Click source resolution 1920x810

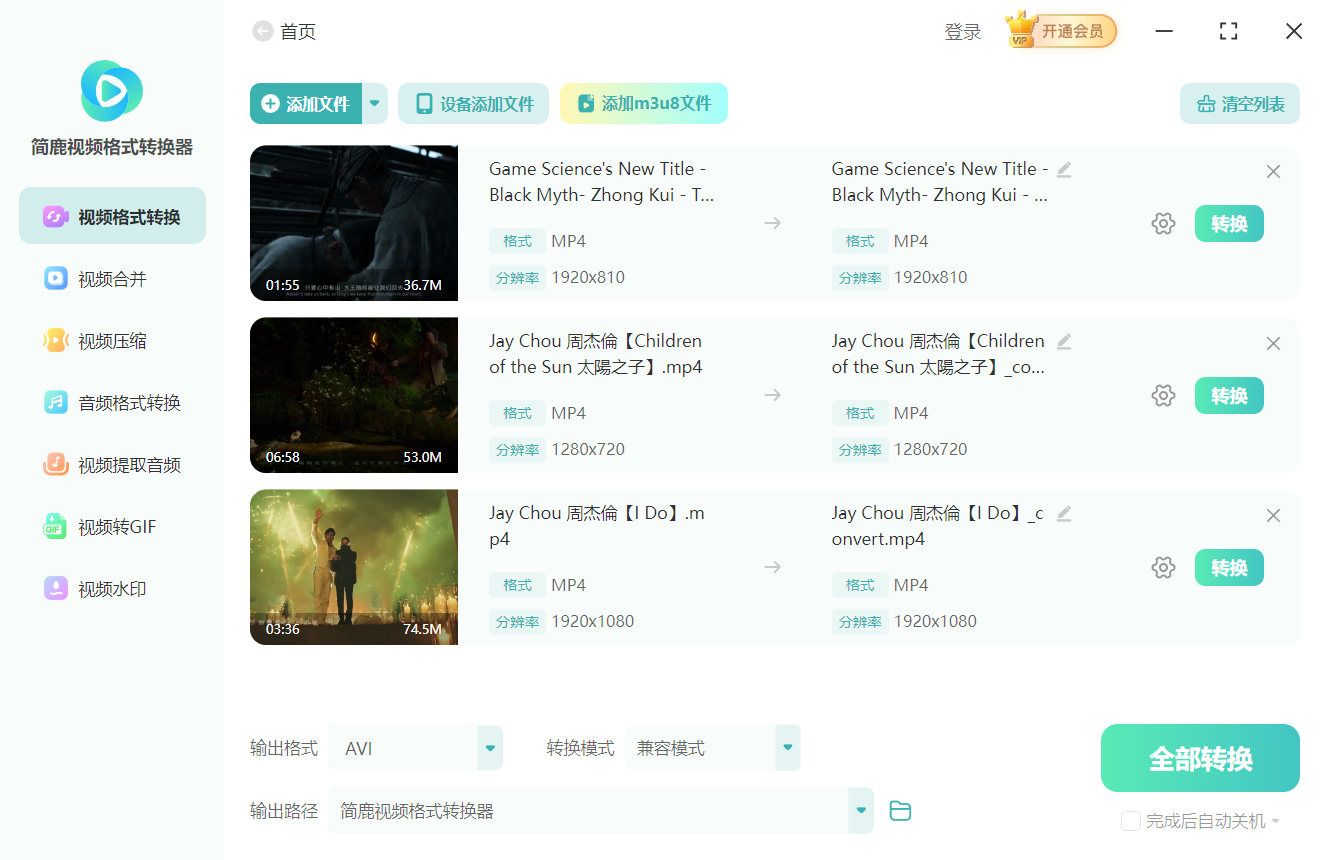[588, 277]
